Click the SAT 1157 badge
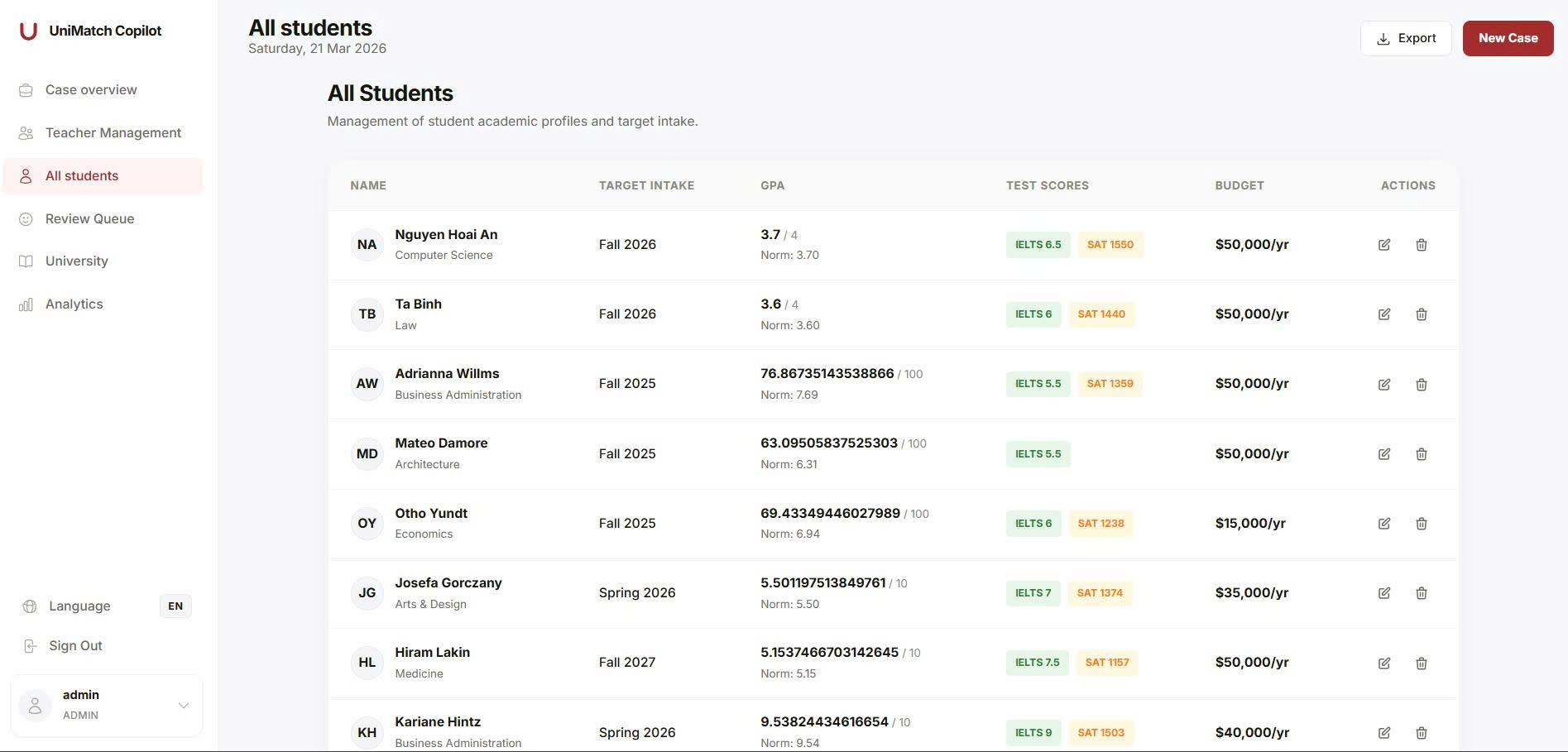 pos(1107,663)
